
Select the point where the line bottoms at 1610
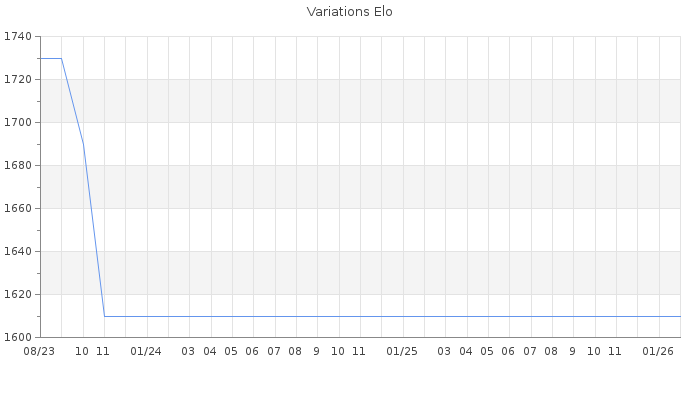point(104,316)
